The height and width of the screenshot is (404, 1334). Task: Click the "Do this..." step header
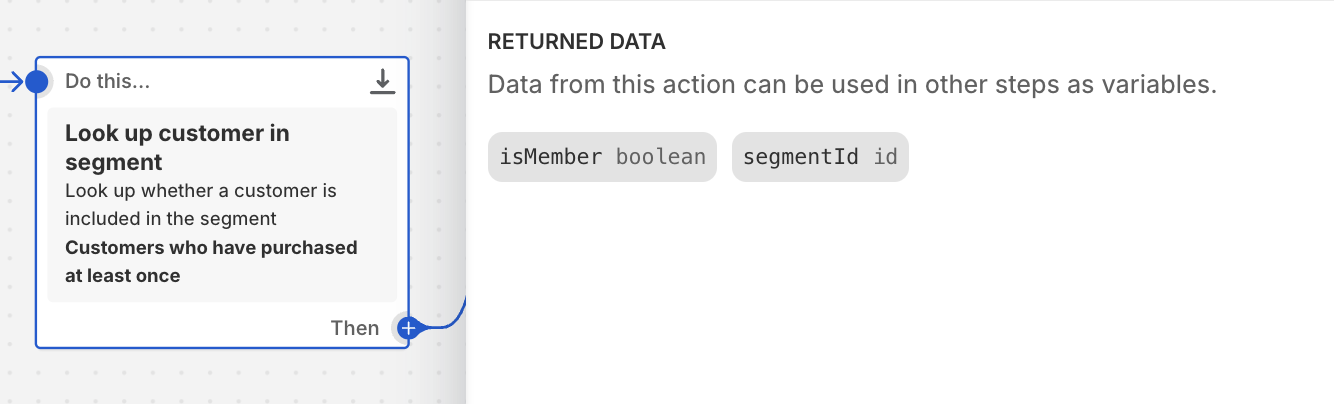pyautogui.click(x=108, y=81)
